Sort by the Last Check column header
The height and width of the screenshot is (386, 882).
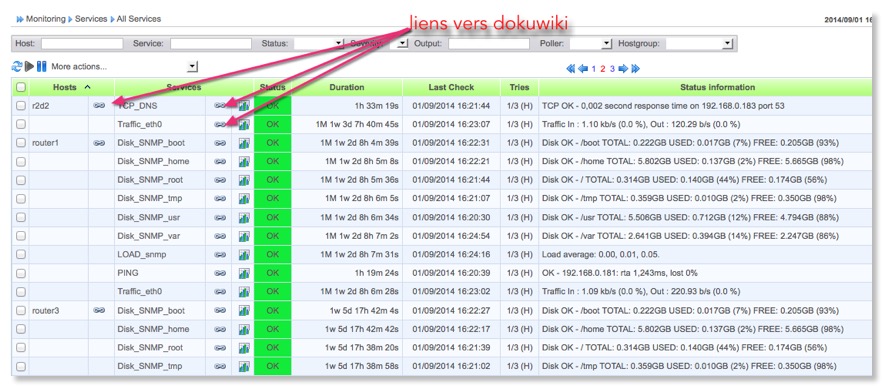coord(451,87)
